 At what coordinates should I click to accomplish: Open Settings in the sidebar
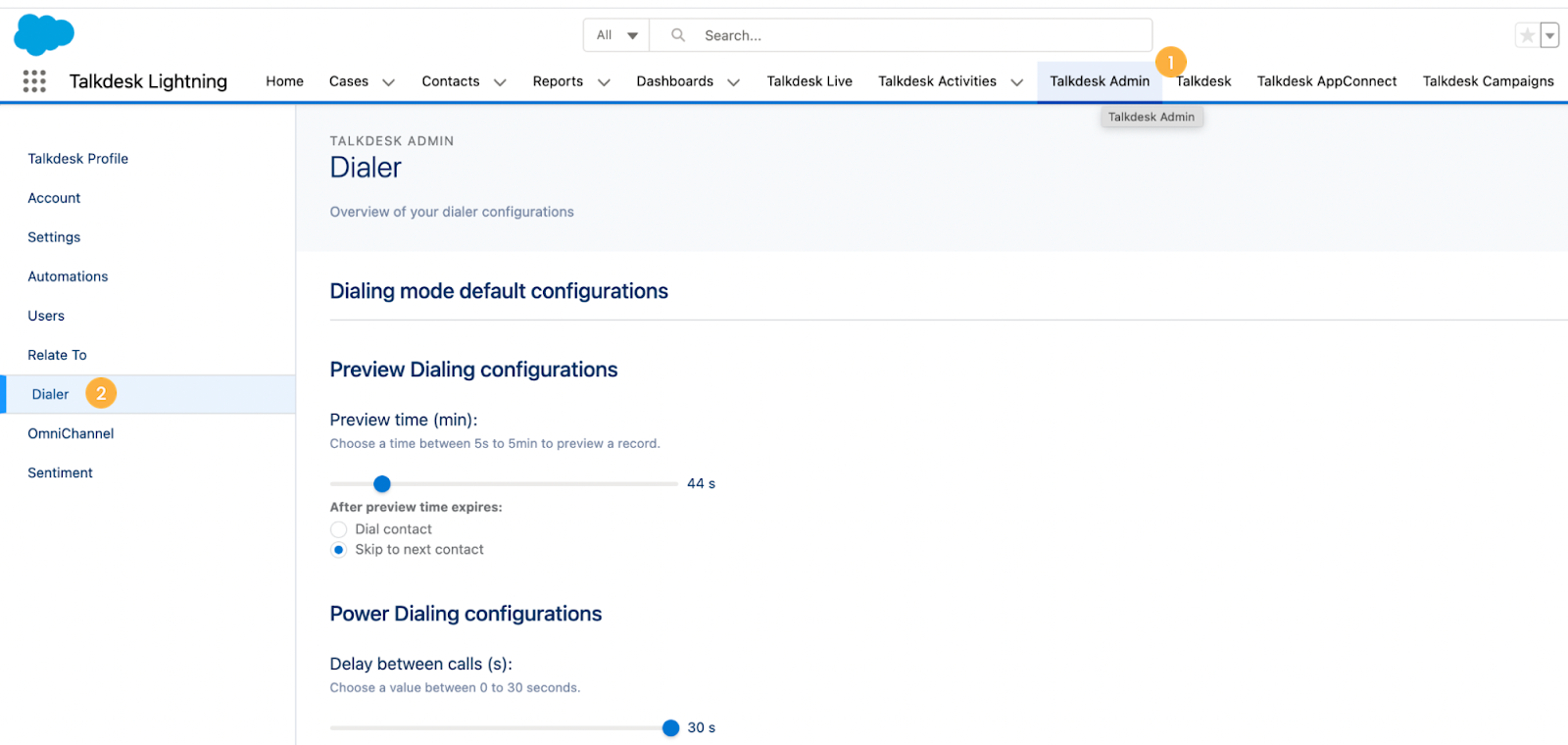click(54, 237)
